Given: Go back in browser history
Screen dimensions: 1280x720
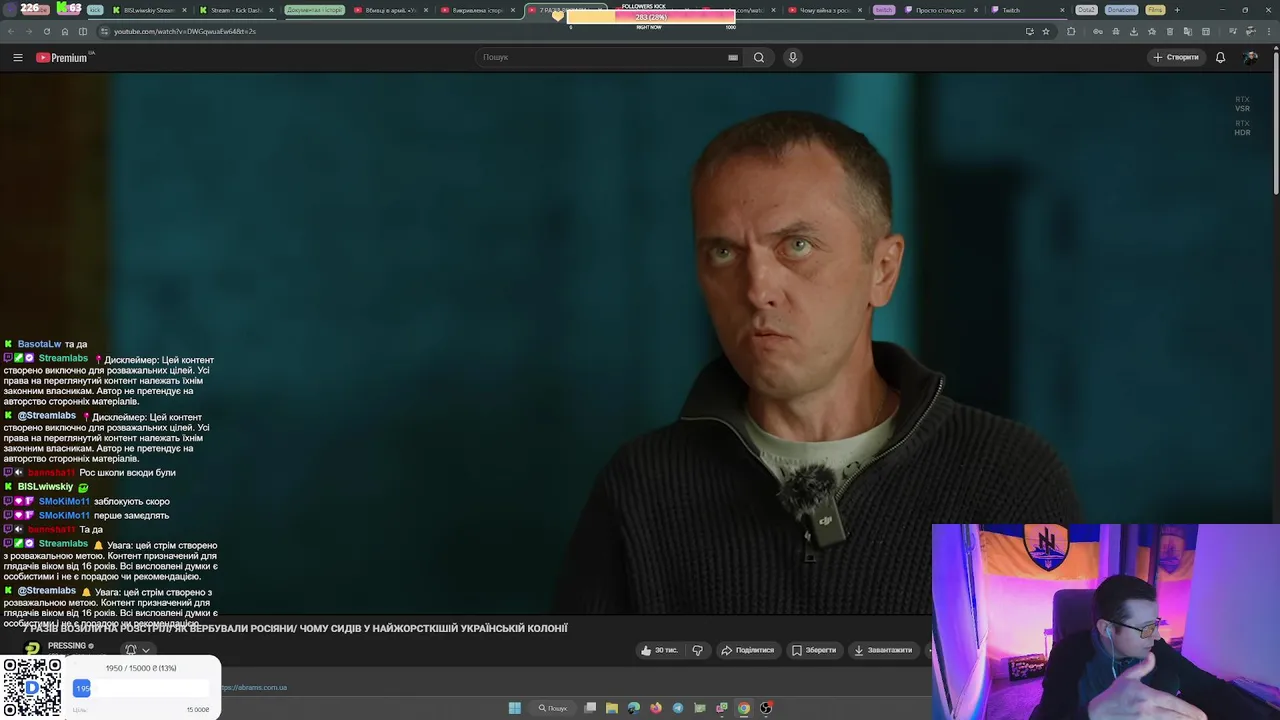Looking at the screenshot, I should [11, 31].
